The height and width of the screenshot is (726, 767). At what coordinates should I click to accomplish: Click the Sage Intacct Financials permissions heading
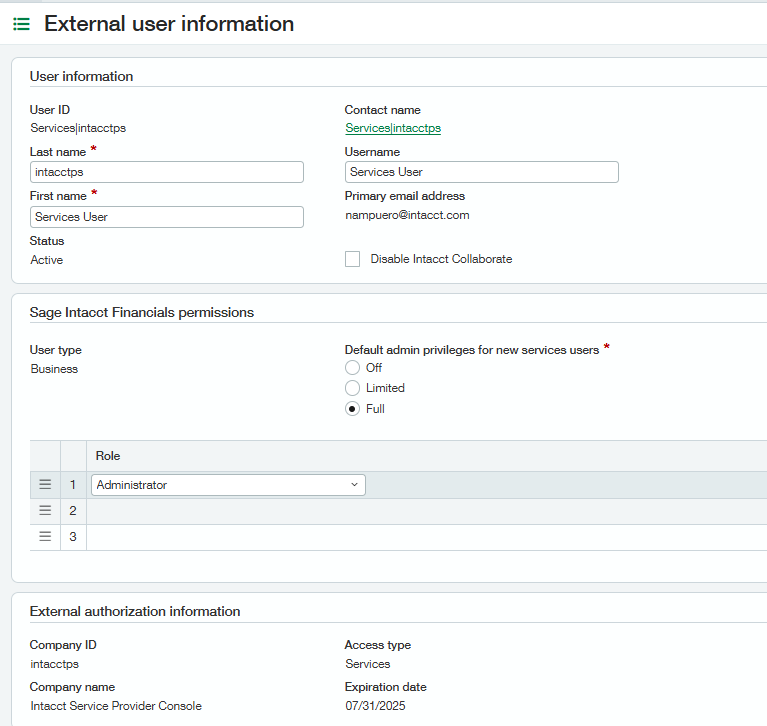tap(141, 312)
